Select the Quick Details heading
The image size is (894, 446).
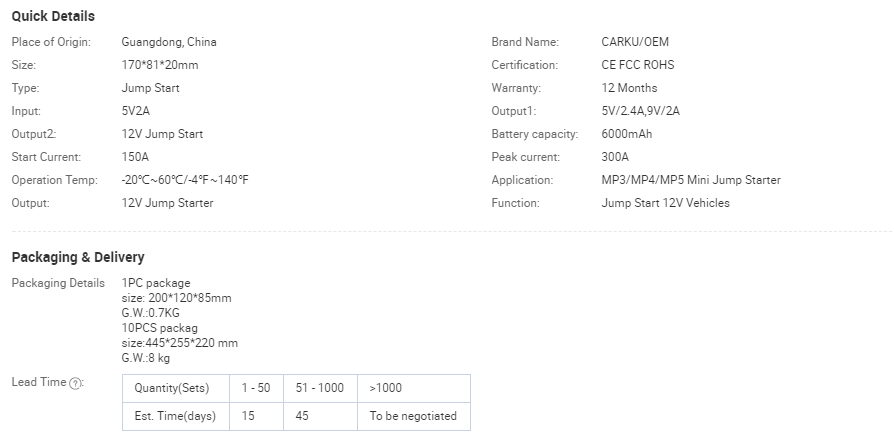click(53, 16)
